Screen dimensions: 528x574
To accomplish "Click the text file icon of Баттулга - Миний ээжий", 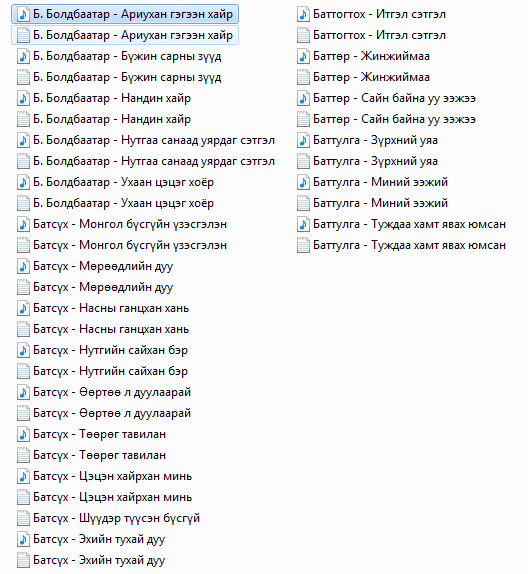I will point(303,203).
